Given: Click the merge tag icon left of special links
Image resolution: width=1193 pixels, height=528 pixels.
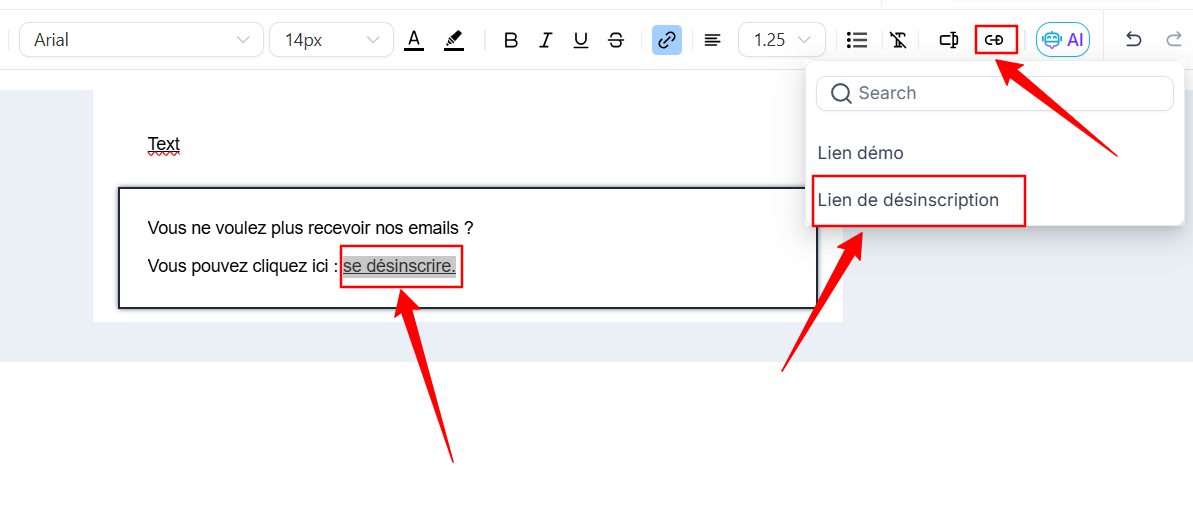Looking at the screenshot, I should point(949,40).
